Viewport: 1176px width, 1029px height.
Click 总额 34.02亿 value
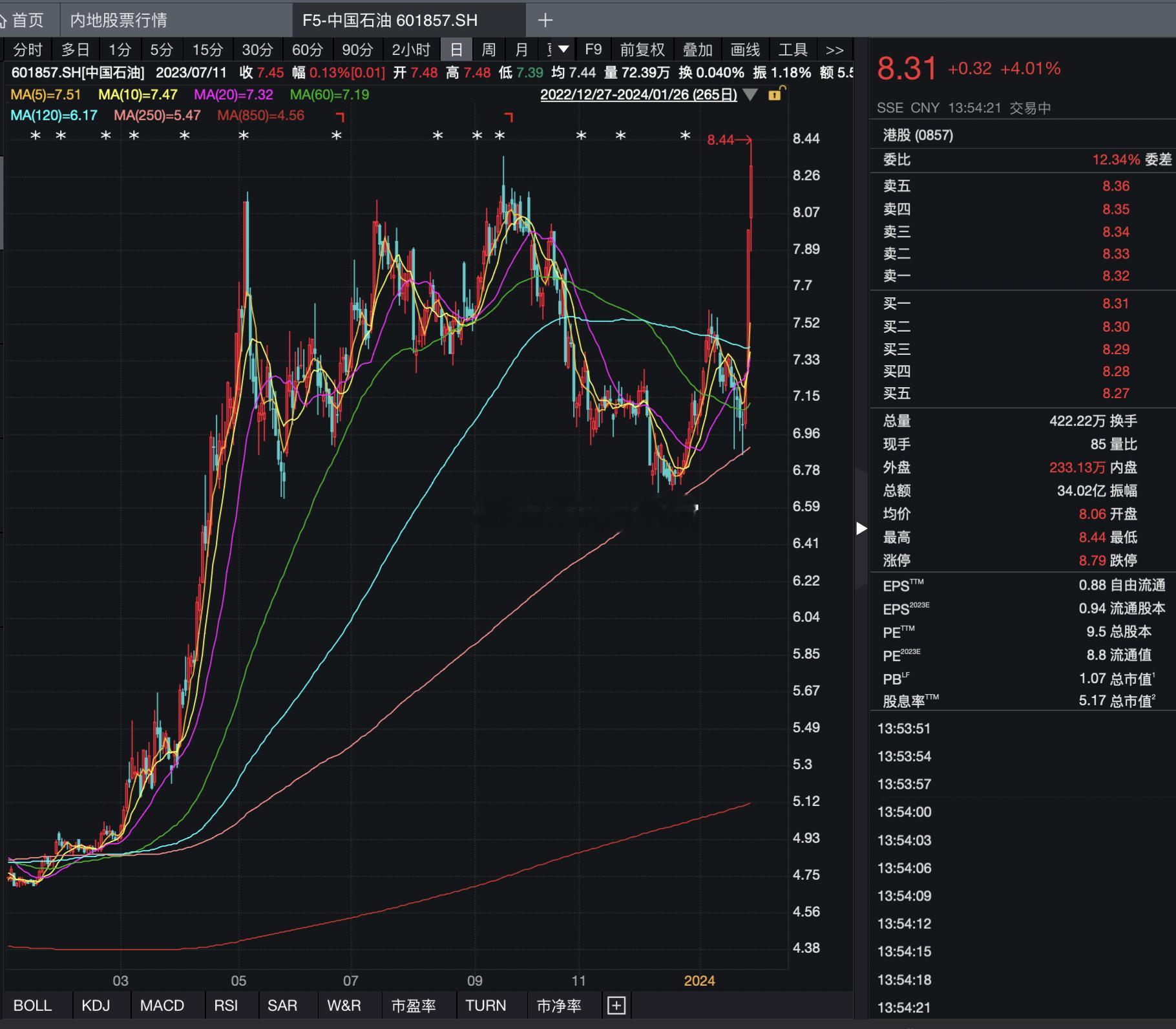pos(1081,491)
